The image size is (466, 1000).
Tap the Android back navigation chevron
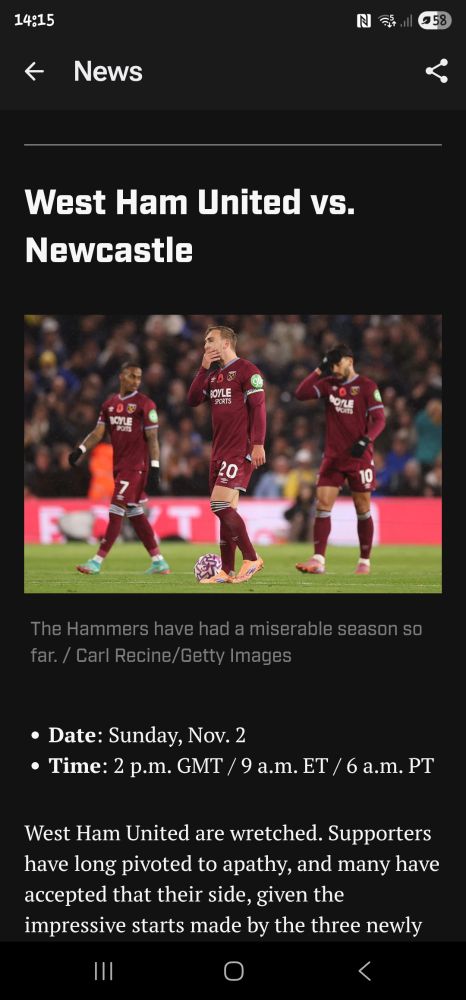coord(363,971)
